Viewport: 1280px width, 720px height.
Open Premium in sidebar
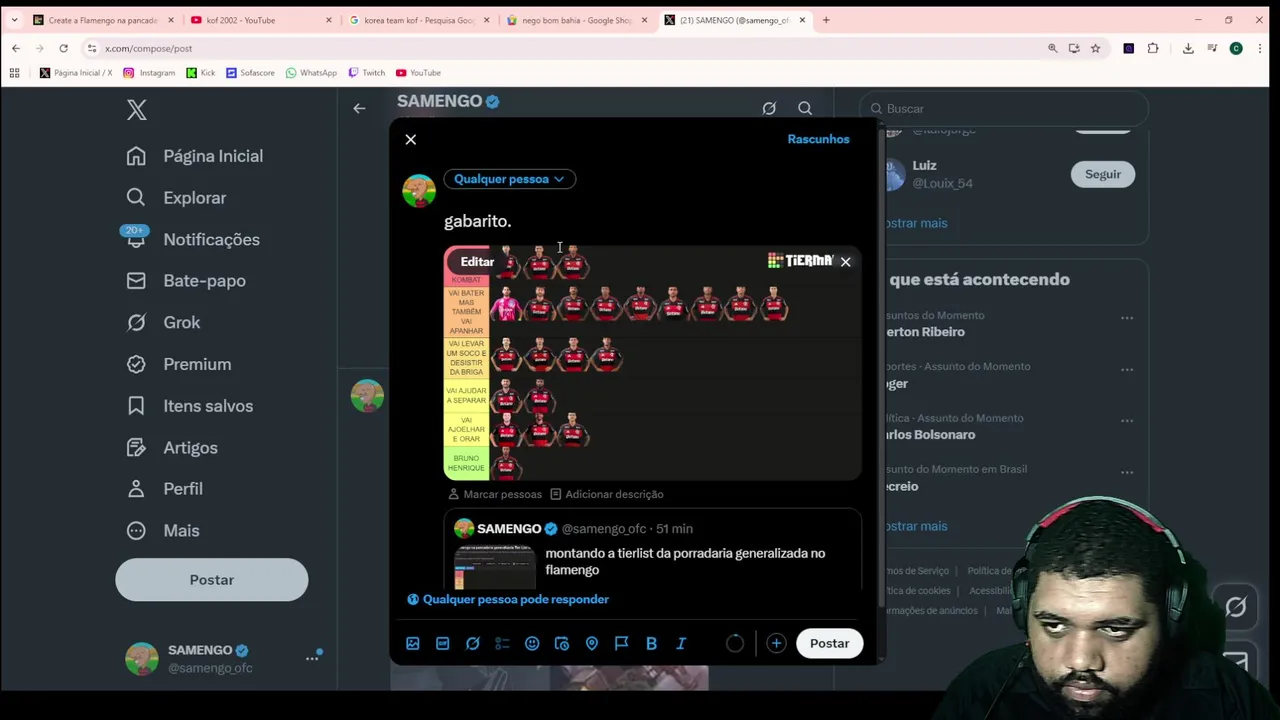[179, 364]
